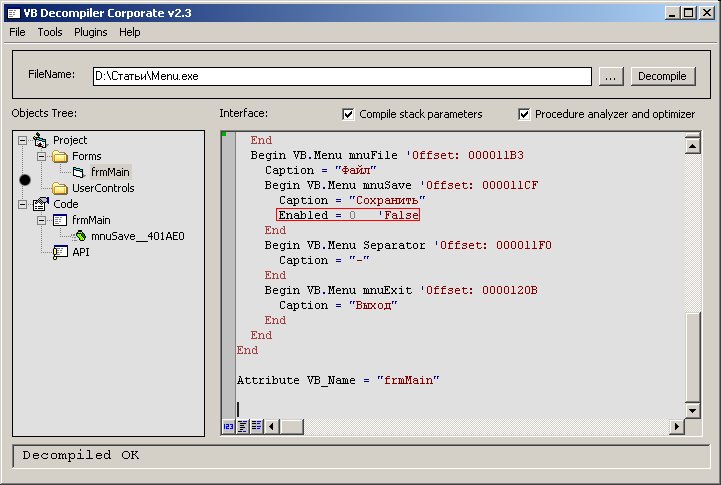Open the API node in the tree
Screen dimensions: 721x485
click(82, 252)
